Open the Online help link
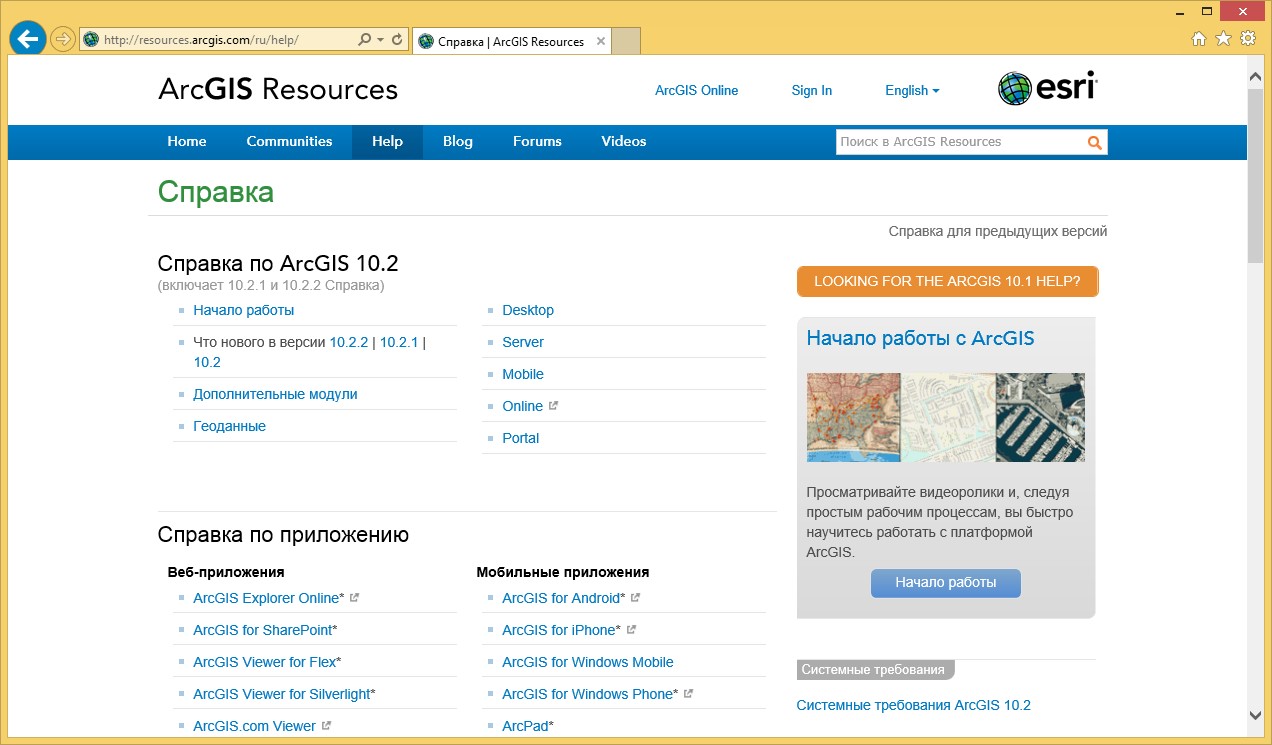This screenshot has height=745, width=1272. tap(522, 406)
